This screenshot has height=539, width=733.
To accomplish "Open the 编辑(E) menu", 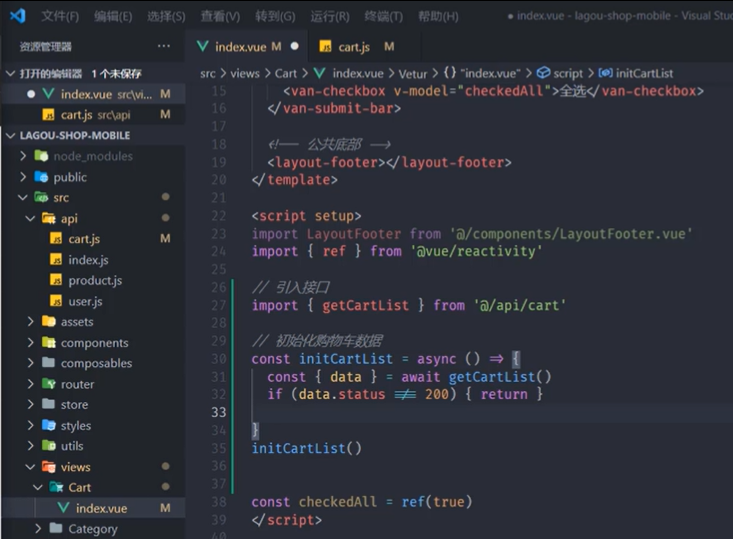I will pyautogui.click(x=113, y=16).
